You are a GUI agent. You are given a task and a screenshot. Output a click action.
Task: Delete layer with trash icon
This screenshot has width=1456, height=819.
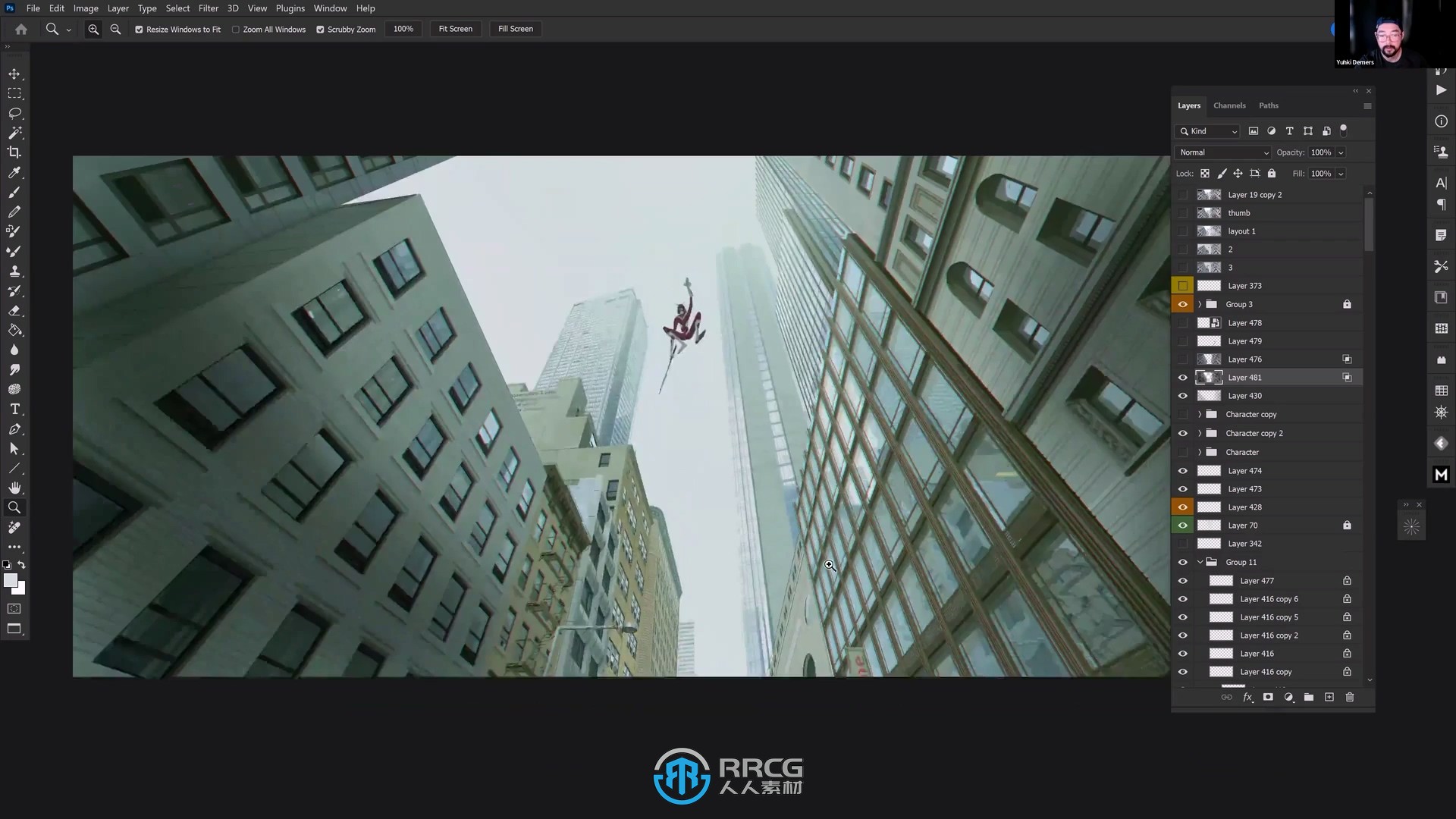coord(1350,697)
